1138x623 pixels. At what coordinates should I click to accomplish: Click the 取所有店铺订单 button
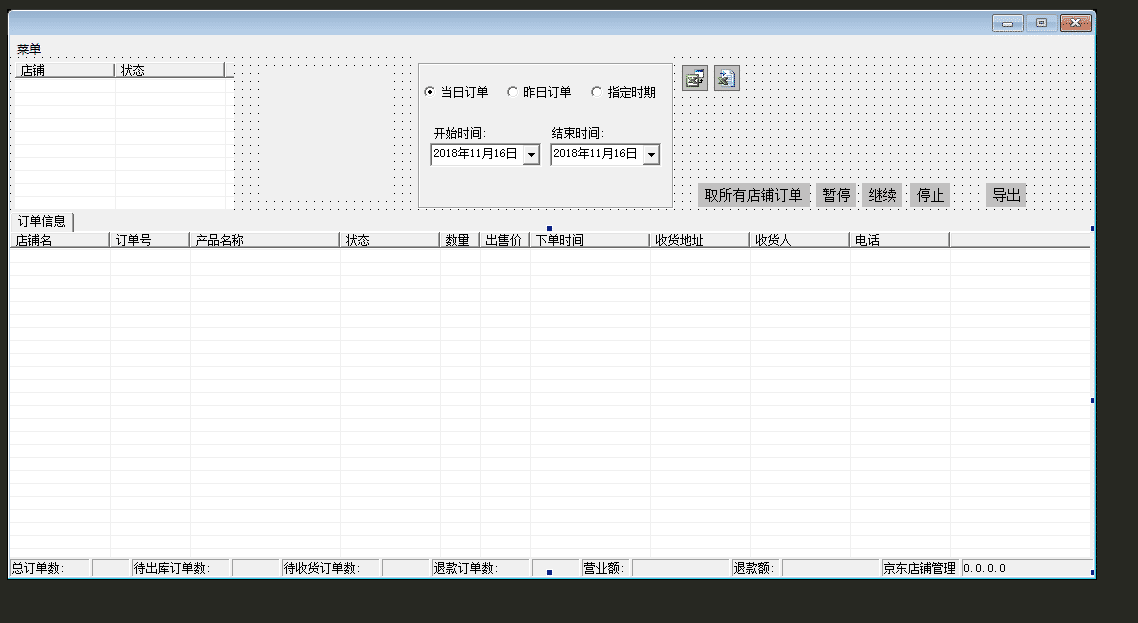pos(752,194)
